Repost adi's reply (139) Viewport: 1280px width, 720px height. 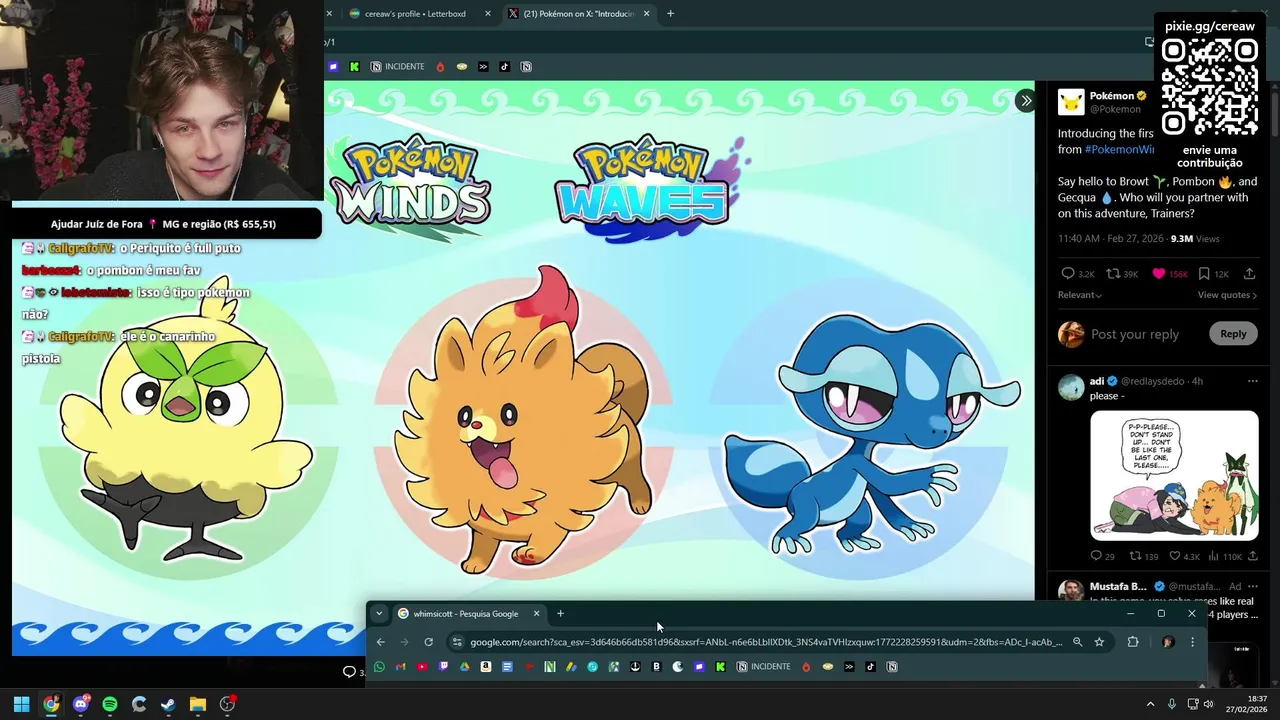(1143, 556)
